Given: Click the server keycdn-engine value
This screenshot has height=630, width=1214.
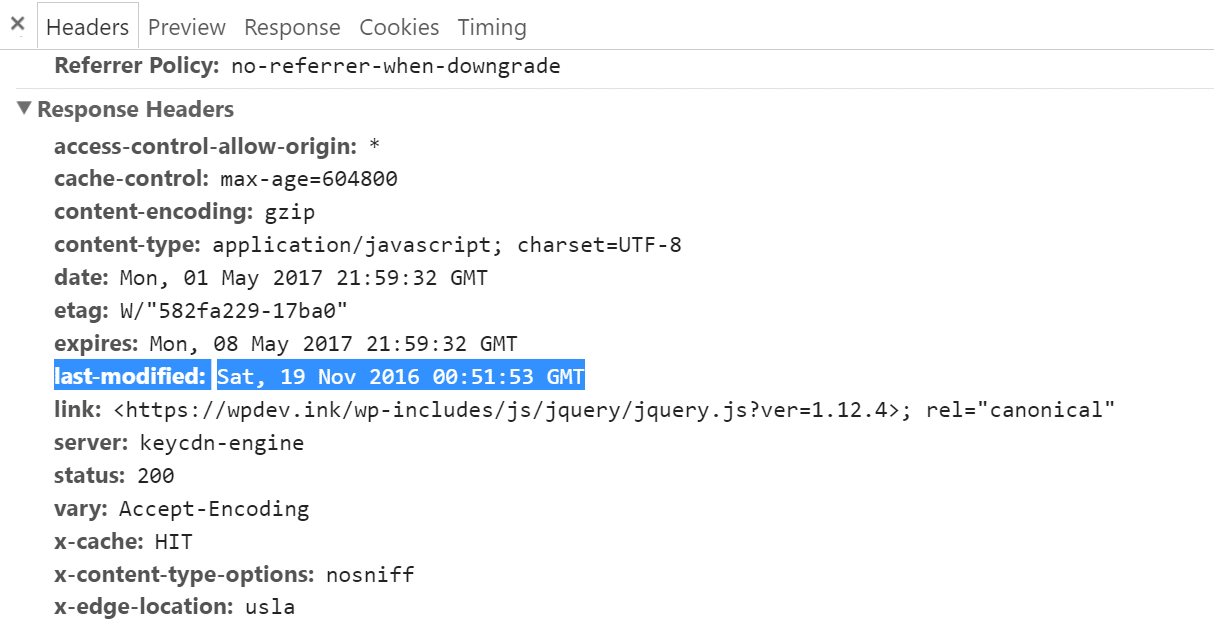Looking at the screenshot, I should (x=221, y=443).
